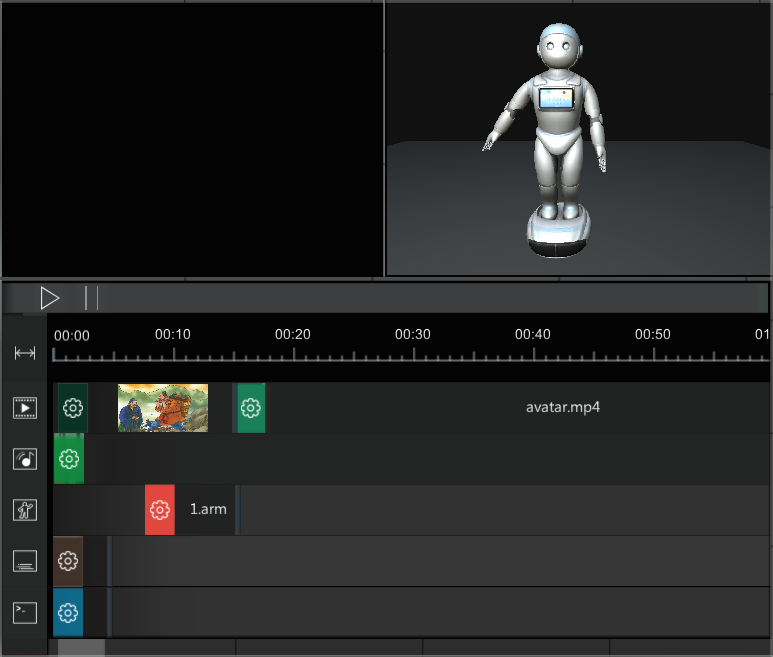This screenshot has width=773, height=657.
Task: Click the timeline fit-width arrows icon
Action: click(x=25, y=353)
